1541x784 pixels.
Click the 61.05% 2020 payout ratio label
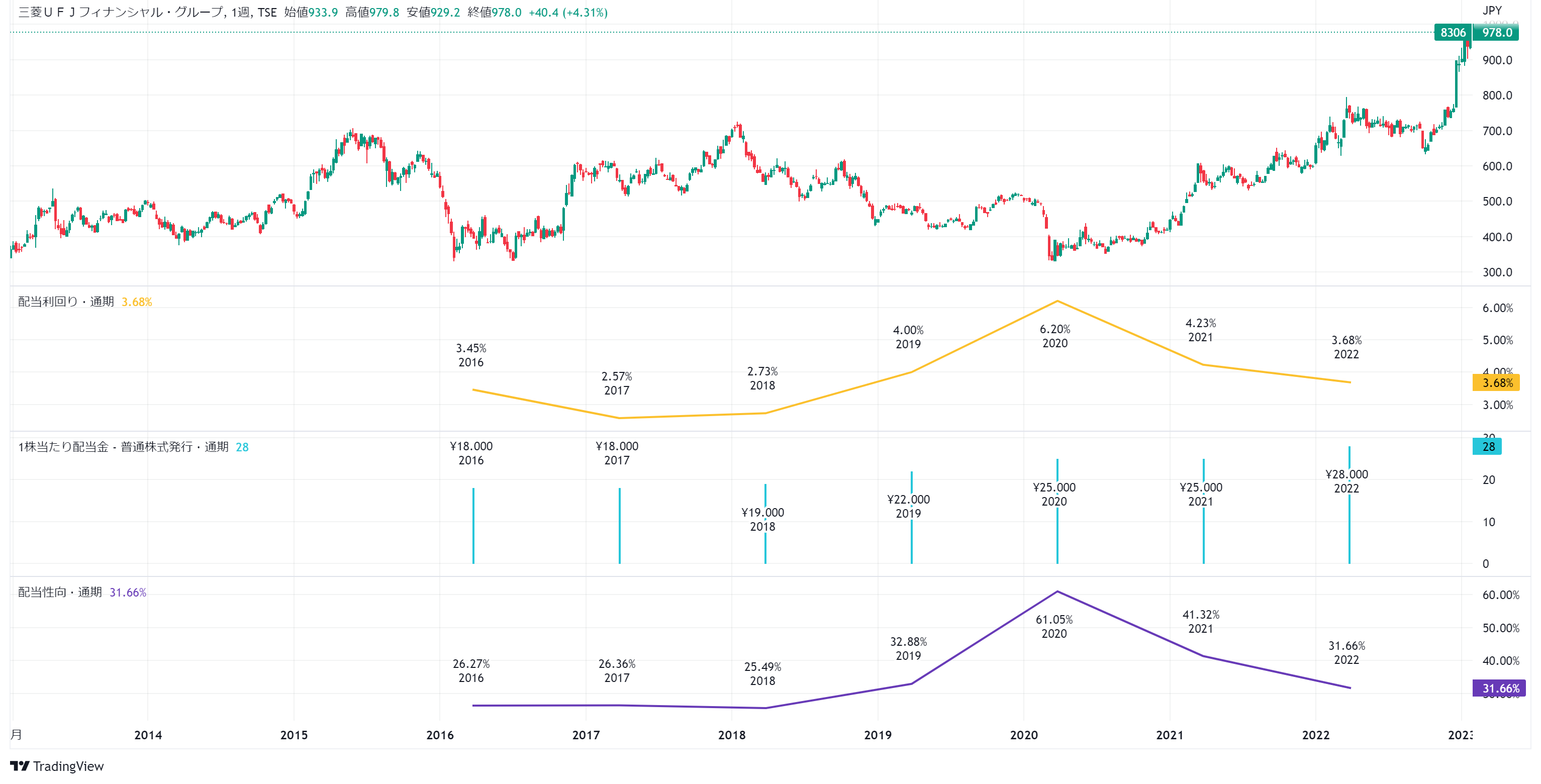coord(1054,627)
